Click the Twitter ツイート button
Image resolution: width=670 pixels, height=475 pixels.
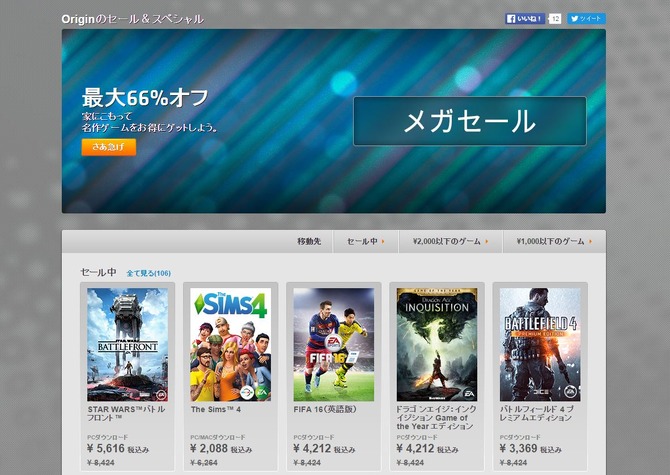(x=586, y=18)
